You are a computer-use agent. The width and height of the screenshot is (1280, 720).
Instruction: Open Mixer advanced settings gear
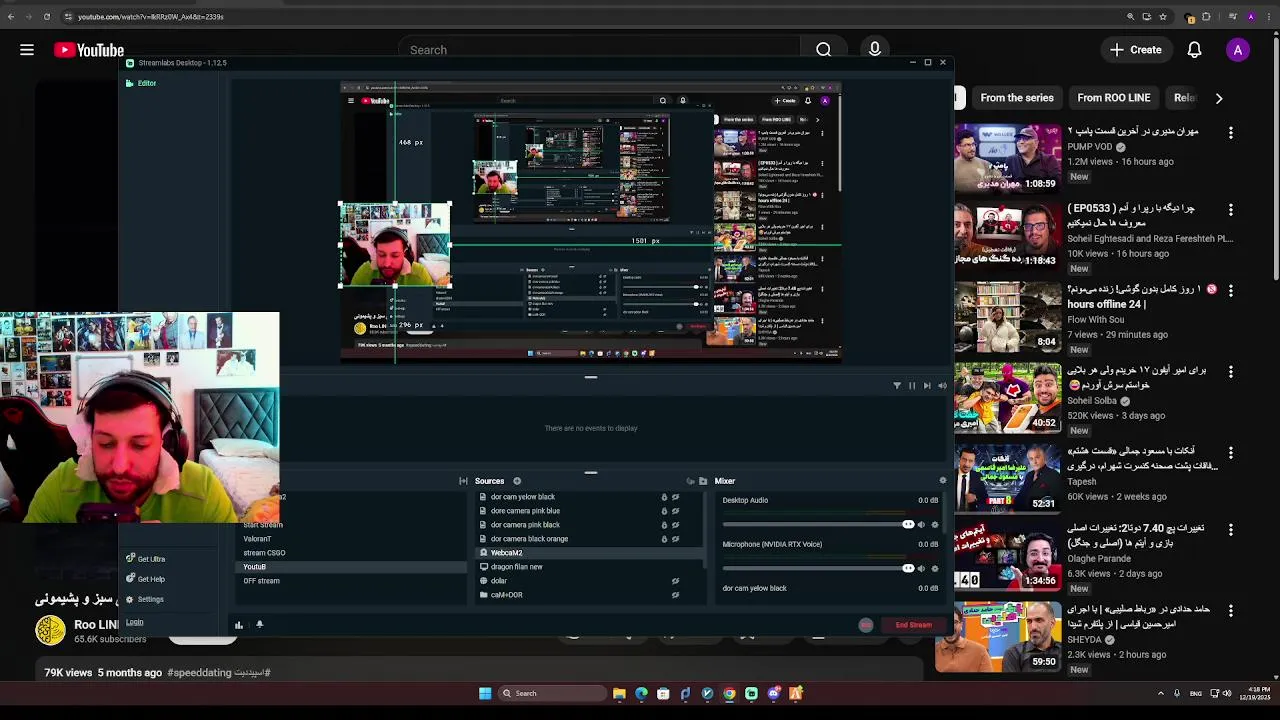[942, 481]
